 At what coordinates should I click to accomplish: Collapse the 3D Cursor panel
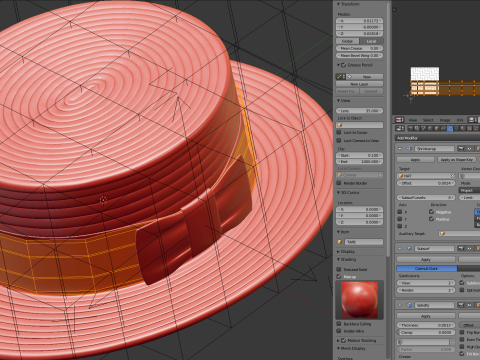pyautogui.click(x=339, y=193)
